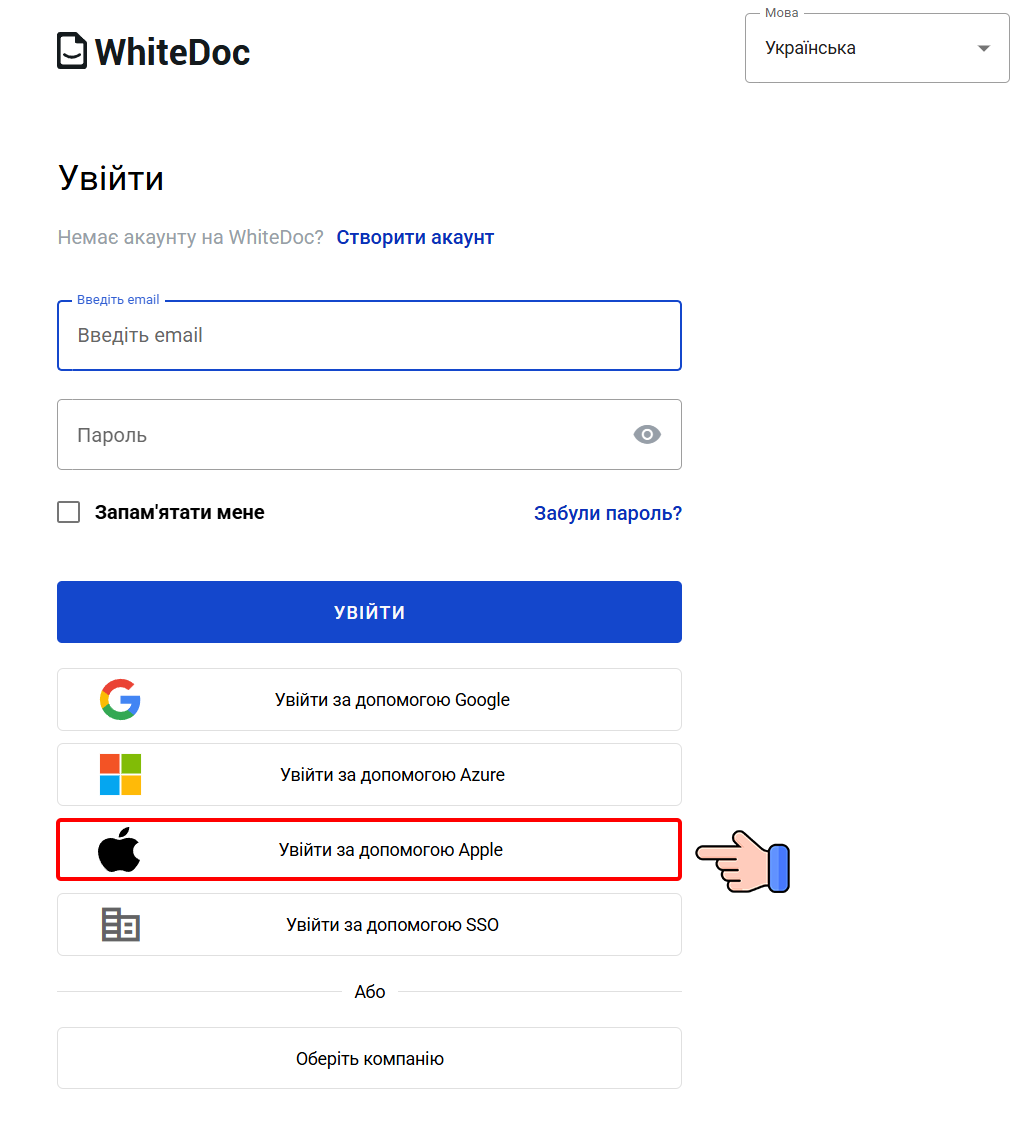This screenshot has width=1020, height=1122.
Task: Click into the Пароль password field
Action: 340,435
